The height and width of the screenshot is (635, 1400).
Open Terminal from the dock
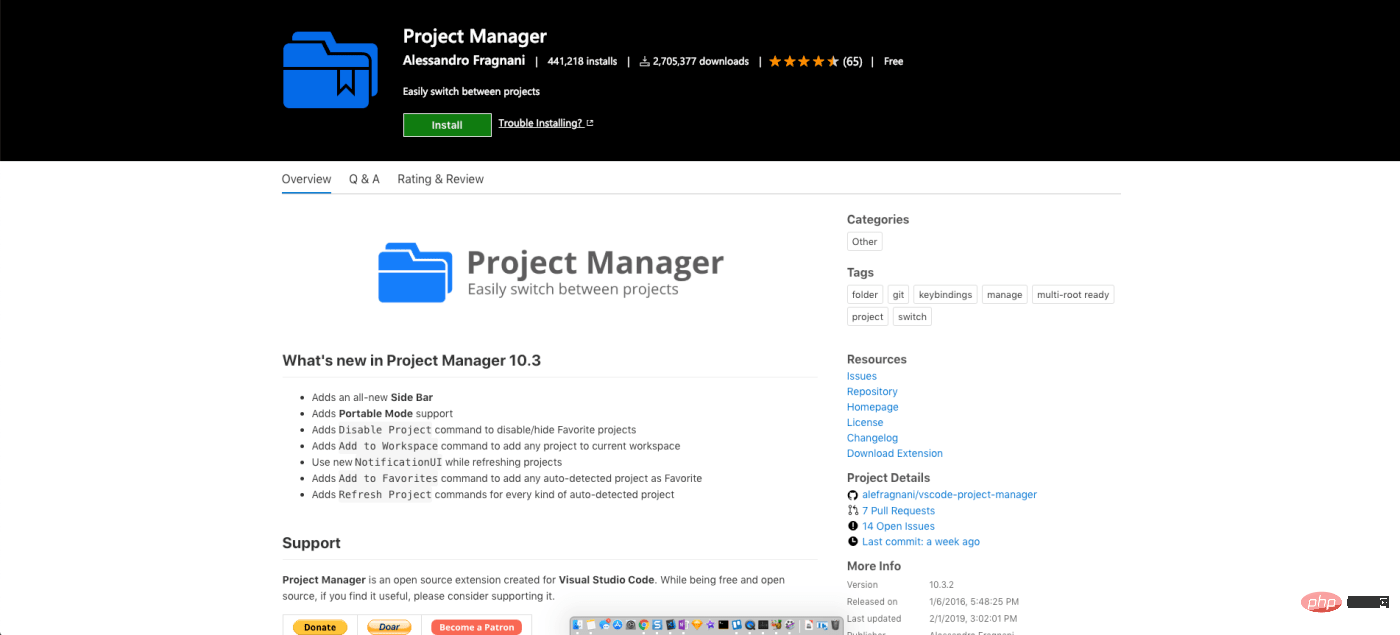click(723, 625)
